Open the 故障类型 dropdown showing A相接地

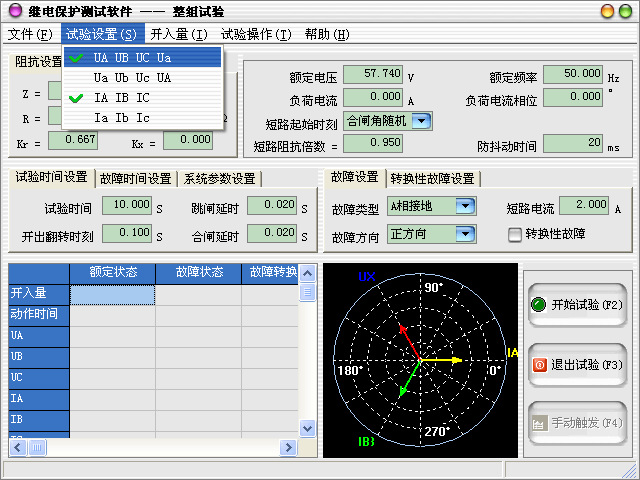(x=464, y=207)
